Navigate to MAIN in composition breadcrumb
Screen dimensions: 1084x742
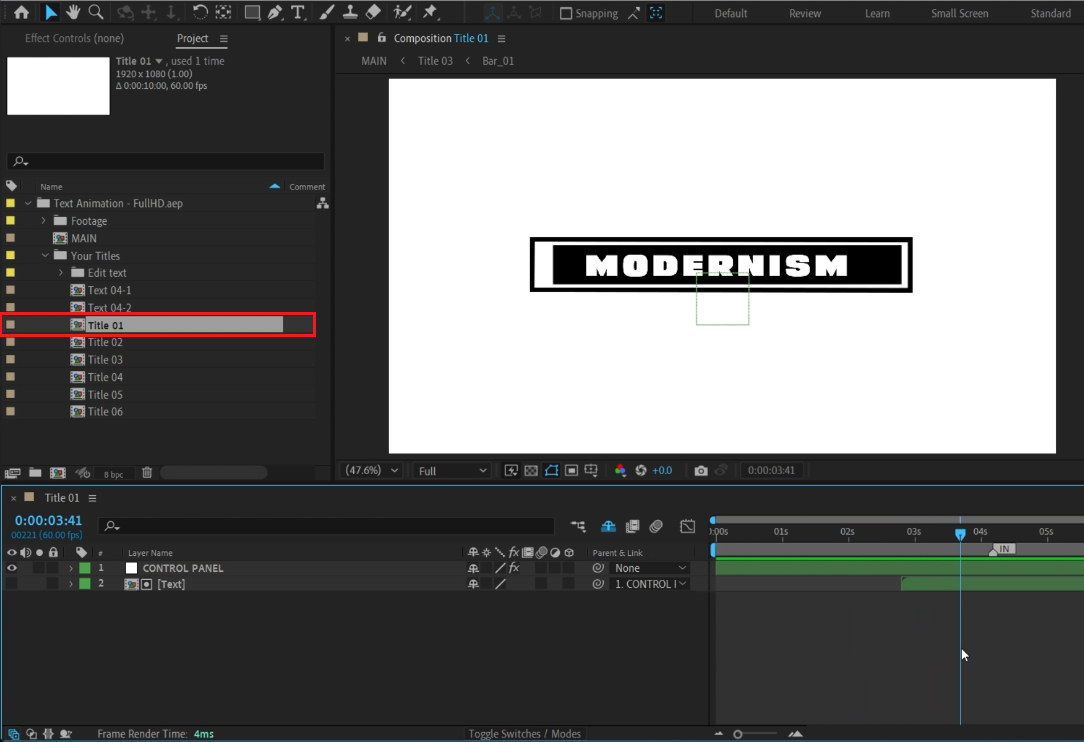click(374, 61)
